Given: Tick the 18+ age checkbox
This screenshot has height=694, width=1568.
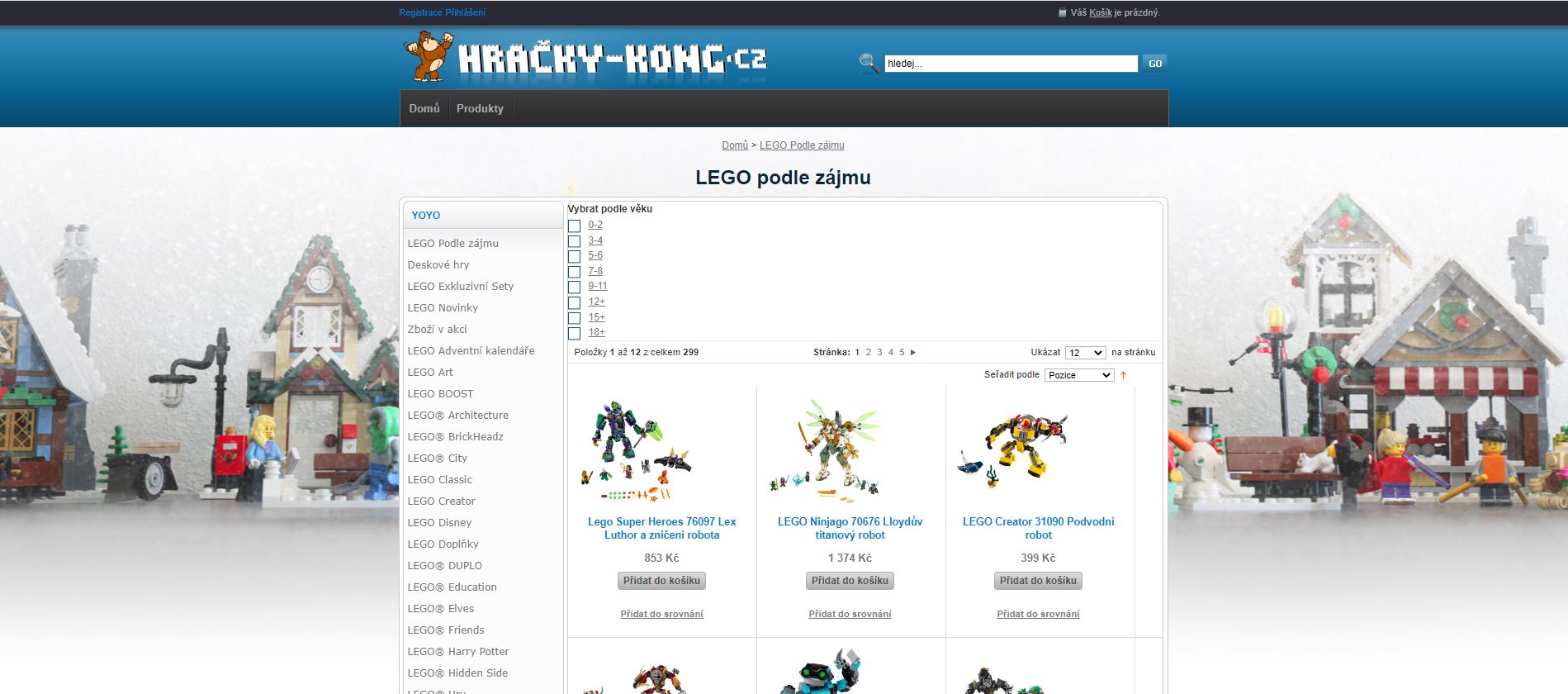Looking at the screenshot, I should pyautogui.click(x=574, y=333).
